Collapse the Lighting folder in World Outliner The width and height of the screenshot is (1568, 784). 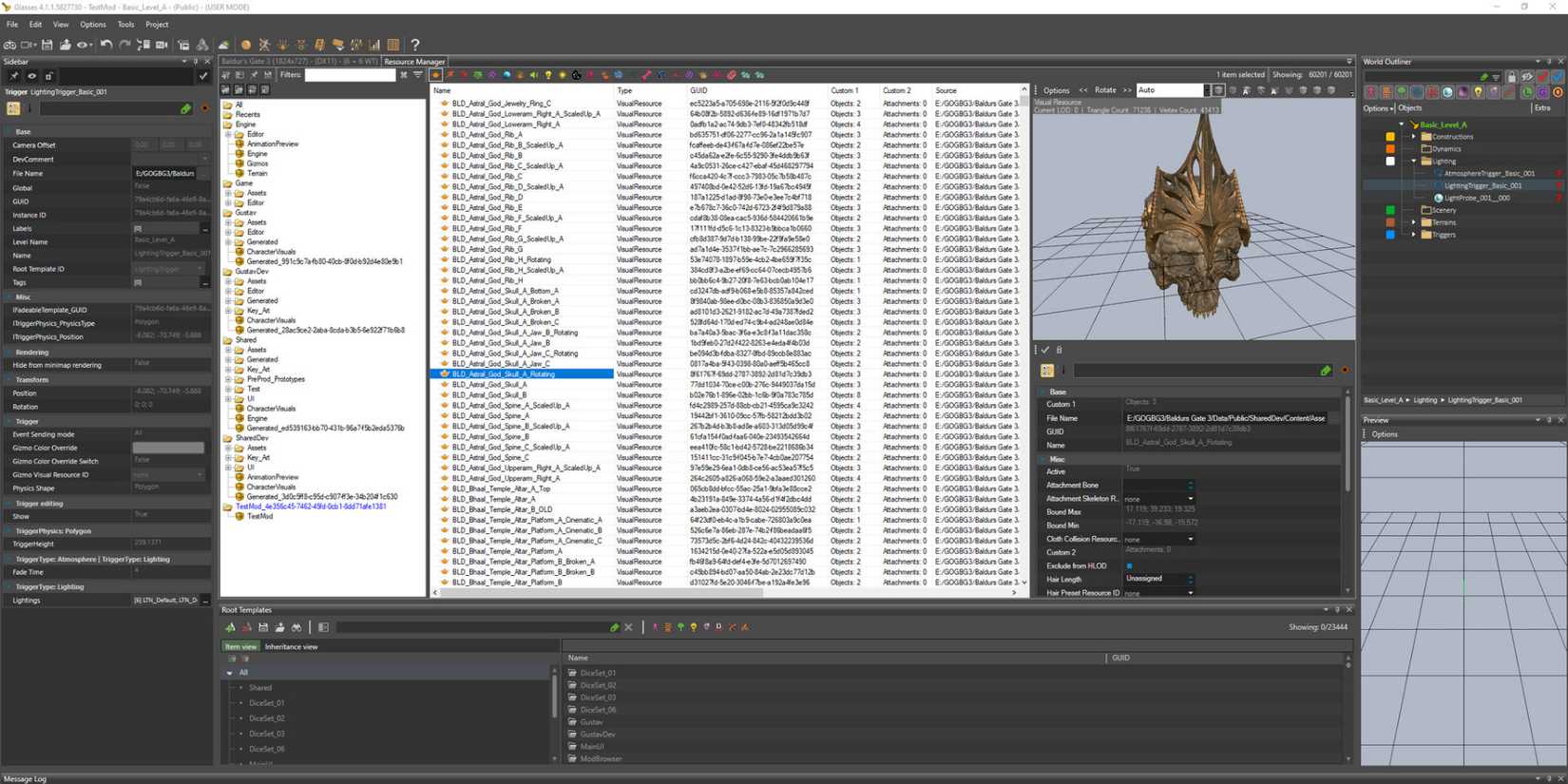click(x=1413, y=162)
